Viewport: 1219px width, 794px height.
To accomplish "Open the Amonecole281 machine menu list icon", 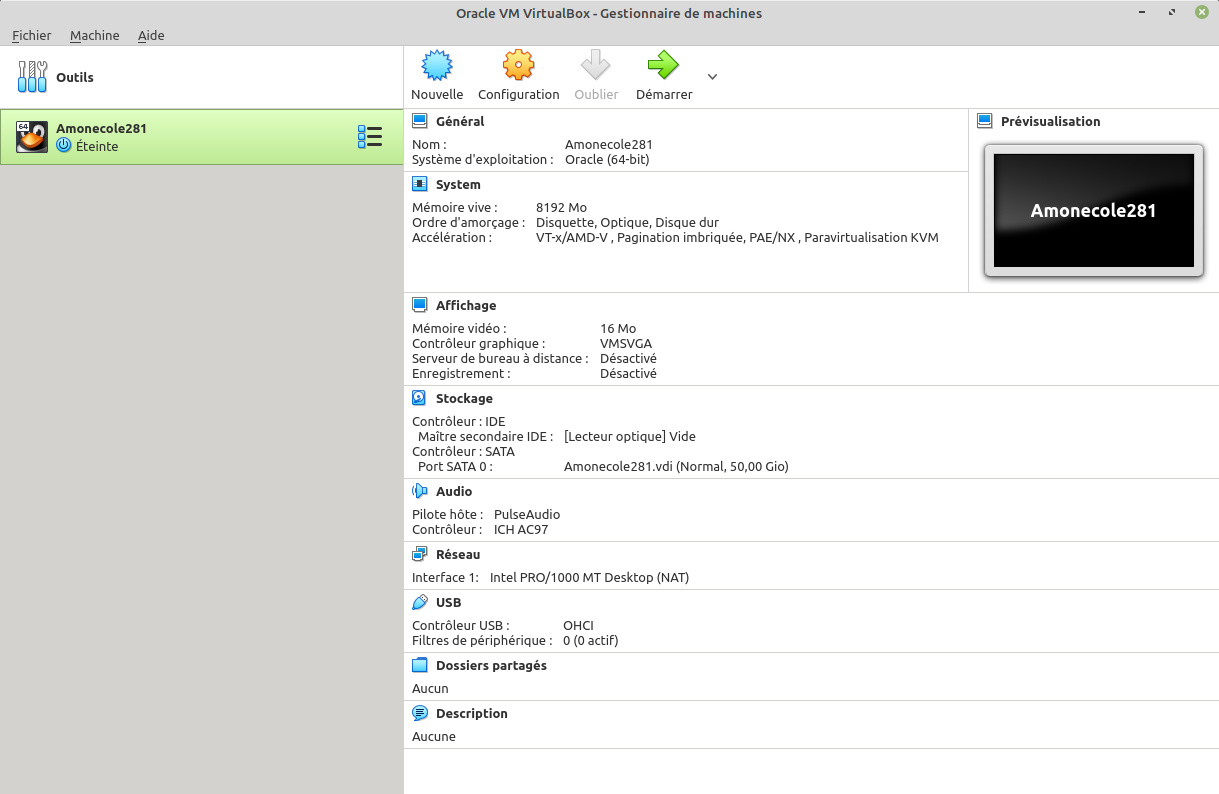I will click(x=369, y=137).
